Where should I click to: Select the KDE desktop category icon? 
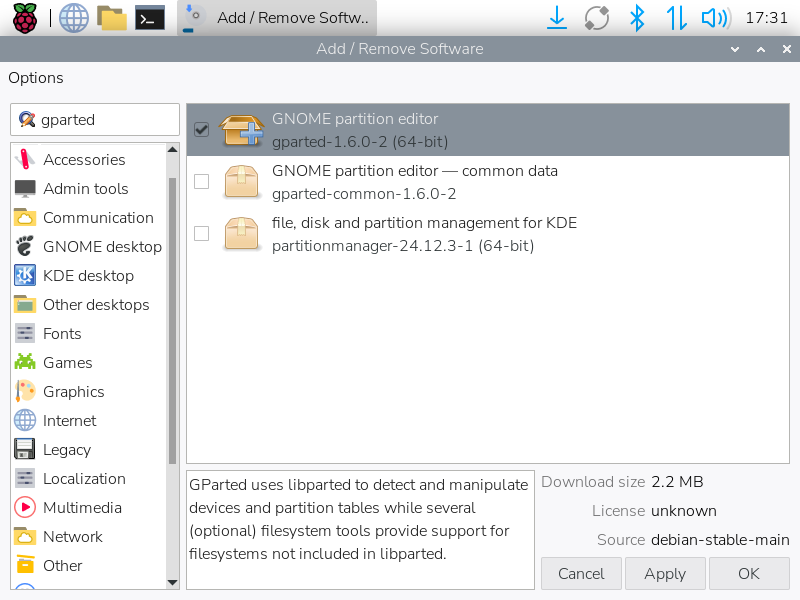[x=26, y=276]
